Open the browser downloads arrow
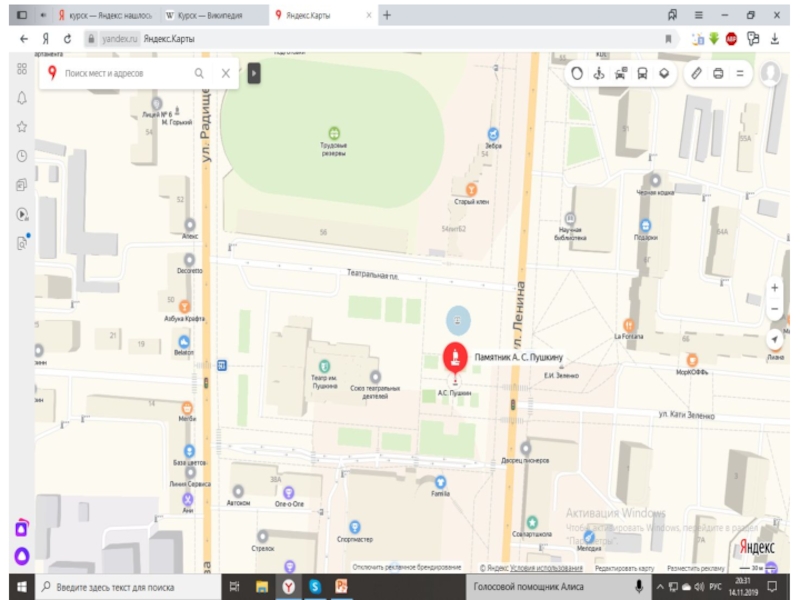 pos(774,39)
